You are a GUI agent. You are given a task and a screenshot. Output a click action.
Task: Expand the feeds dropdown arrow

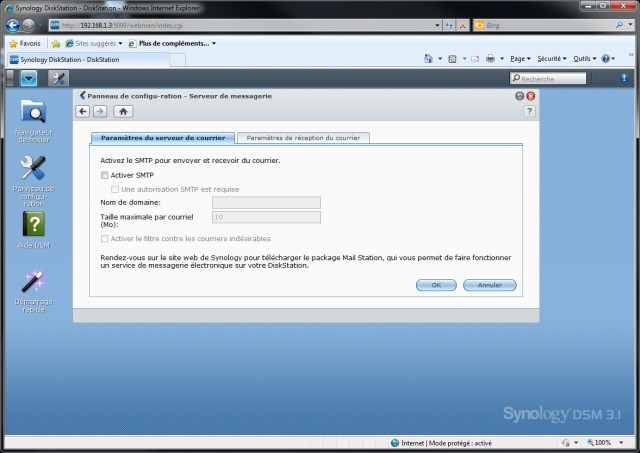(x=464, y=59)
